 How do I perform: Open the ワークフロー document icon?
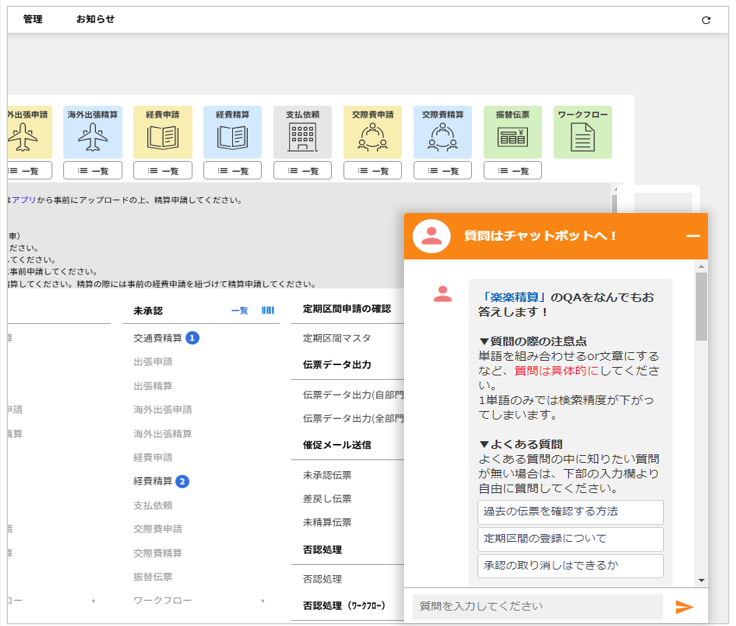582,137
